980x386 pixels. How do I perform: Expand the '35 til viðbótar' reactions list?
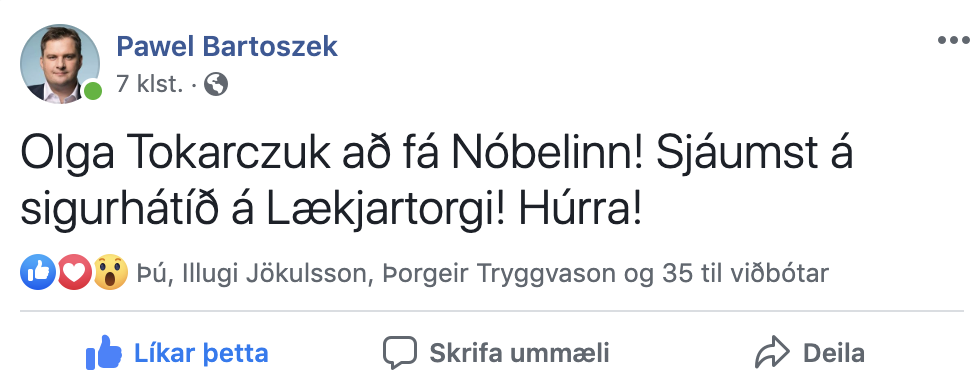click(741, 274)
